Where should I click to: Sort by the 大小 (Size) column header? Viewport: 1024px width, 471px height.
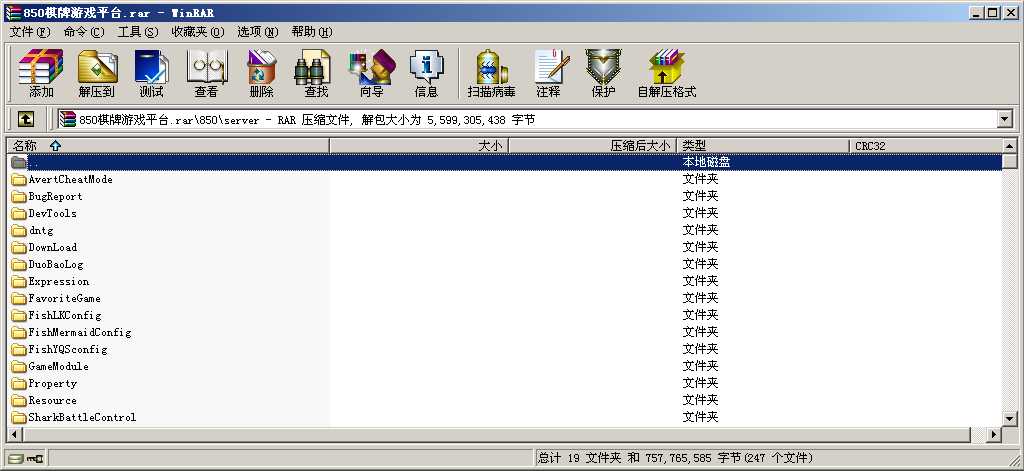point(419,146)
